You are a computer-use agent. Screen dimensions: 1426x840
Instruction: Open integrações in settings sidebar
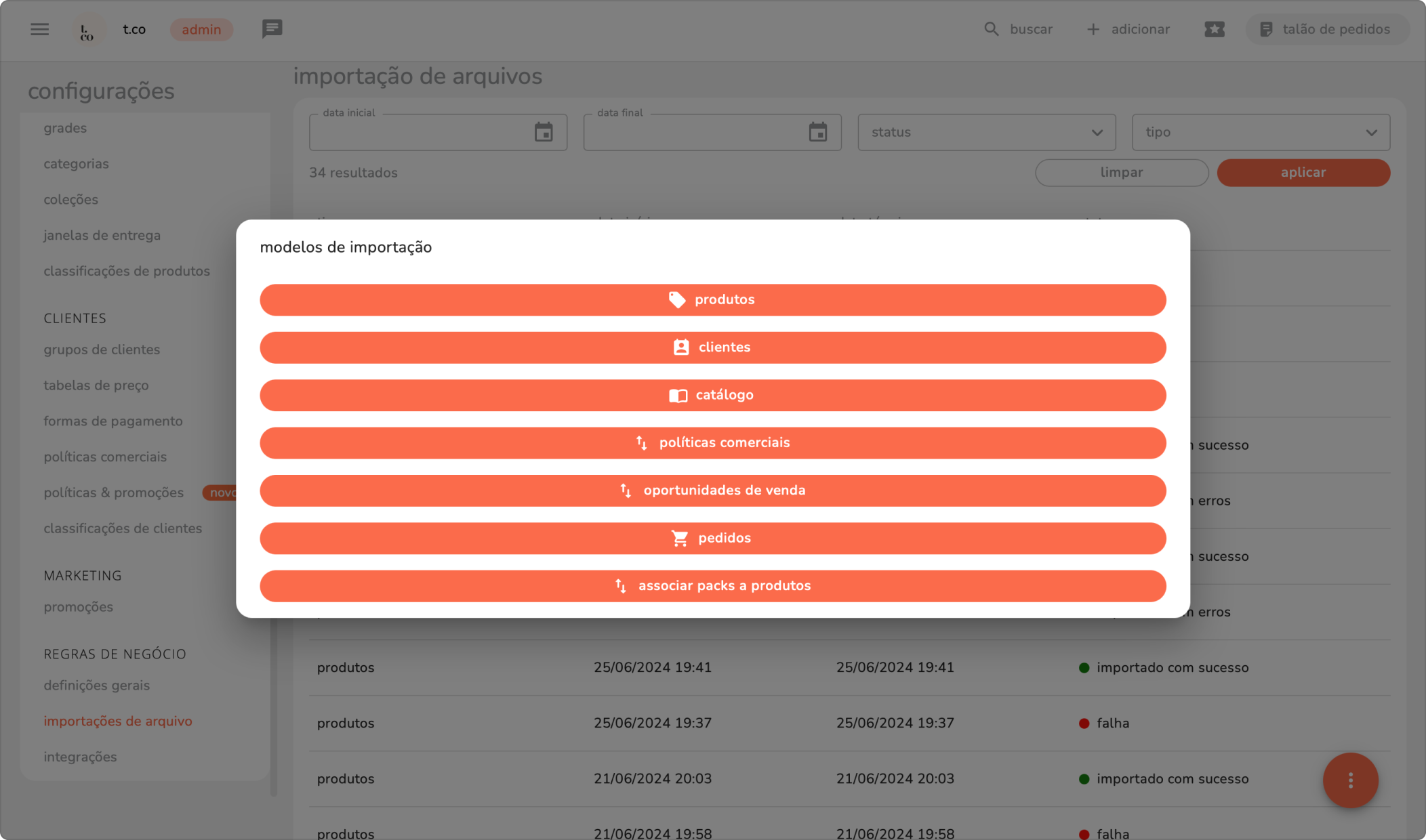(80, 757)
